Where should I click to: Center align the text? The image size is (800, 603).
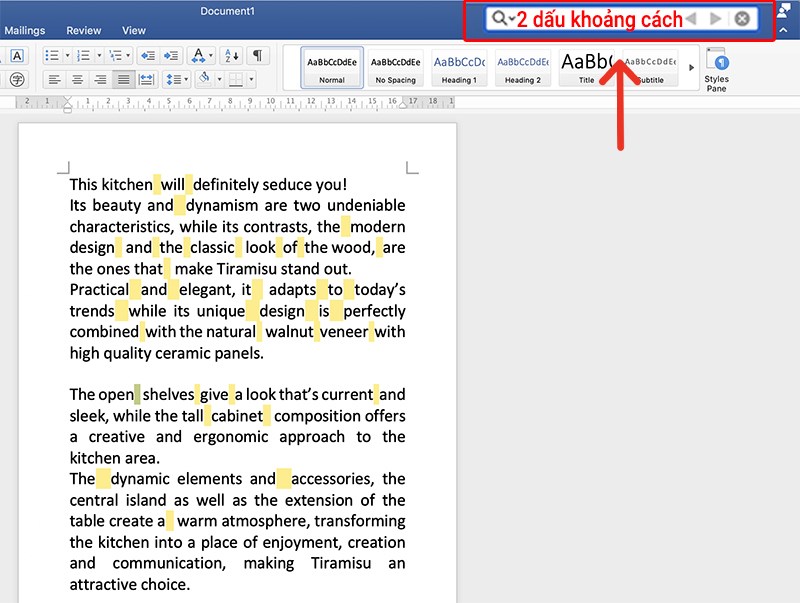(78, 80)
